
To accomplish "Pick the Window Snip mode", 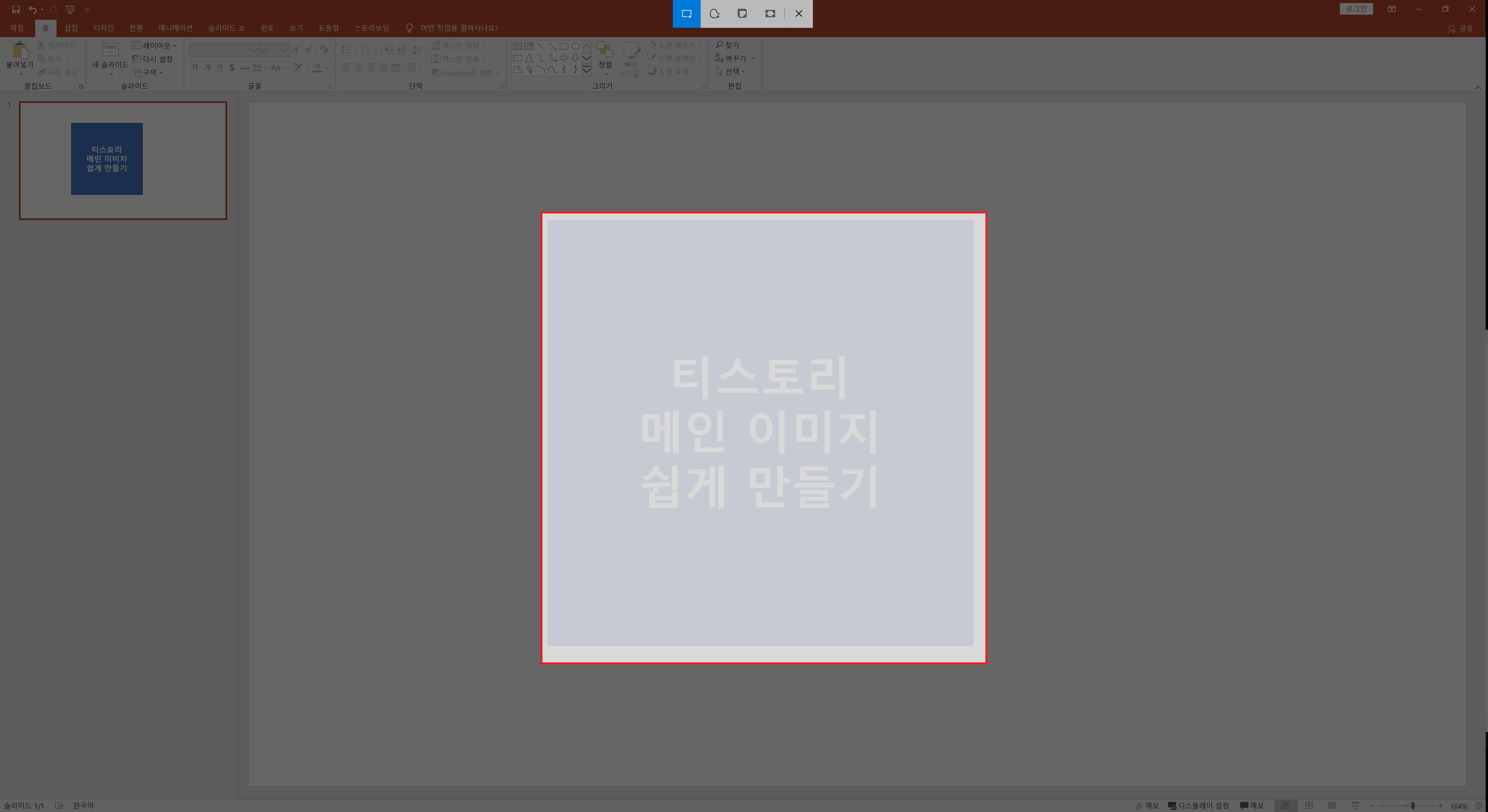I will pos(742,13).
